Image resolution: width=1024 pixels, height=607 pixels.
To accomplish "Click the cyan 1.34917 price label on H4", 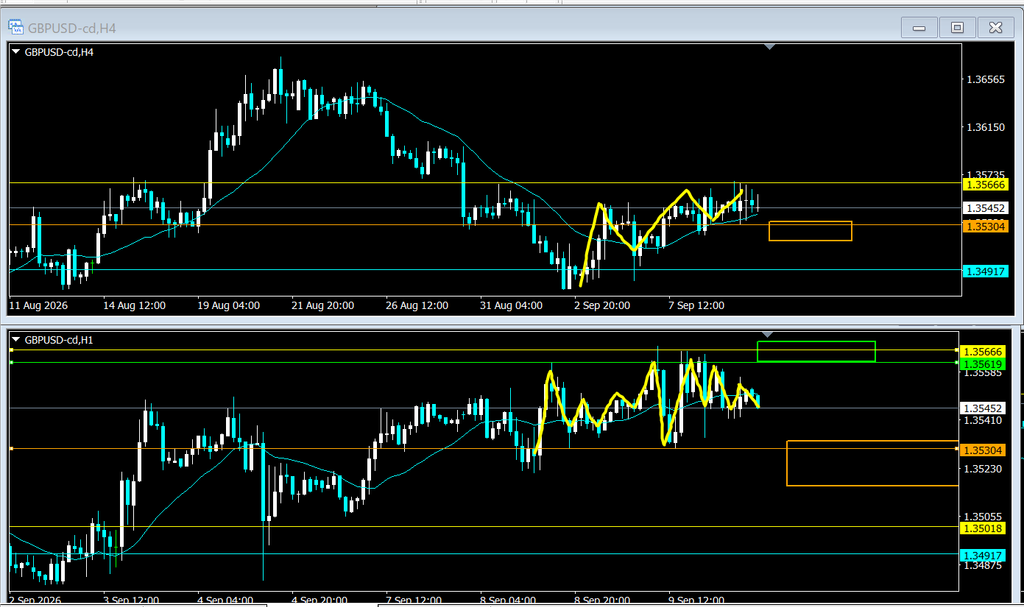I will tap(985, 271).
